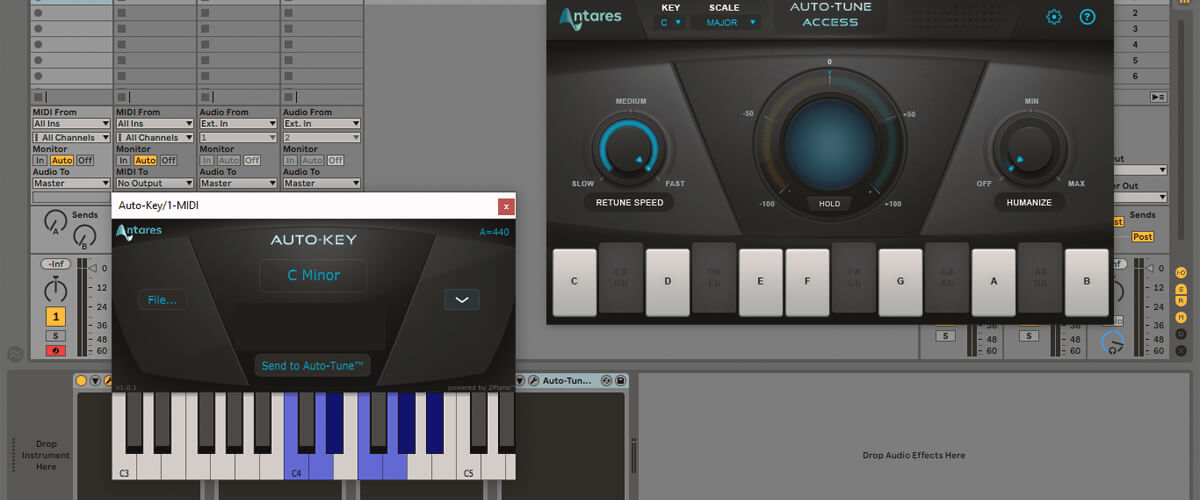The height and width of the screenshot is (500, 1200).
Task: Set second MIDI track monitor to Off
Action: coord(168,160)
